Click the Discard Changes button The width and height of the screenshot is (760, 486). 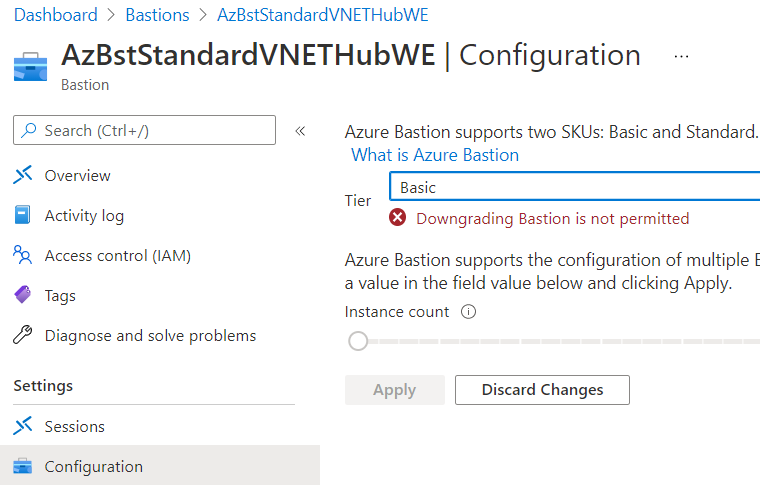(542, 390)
